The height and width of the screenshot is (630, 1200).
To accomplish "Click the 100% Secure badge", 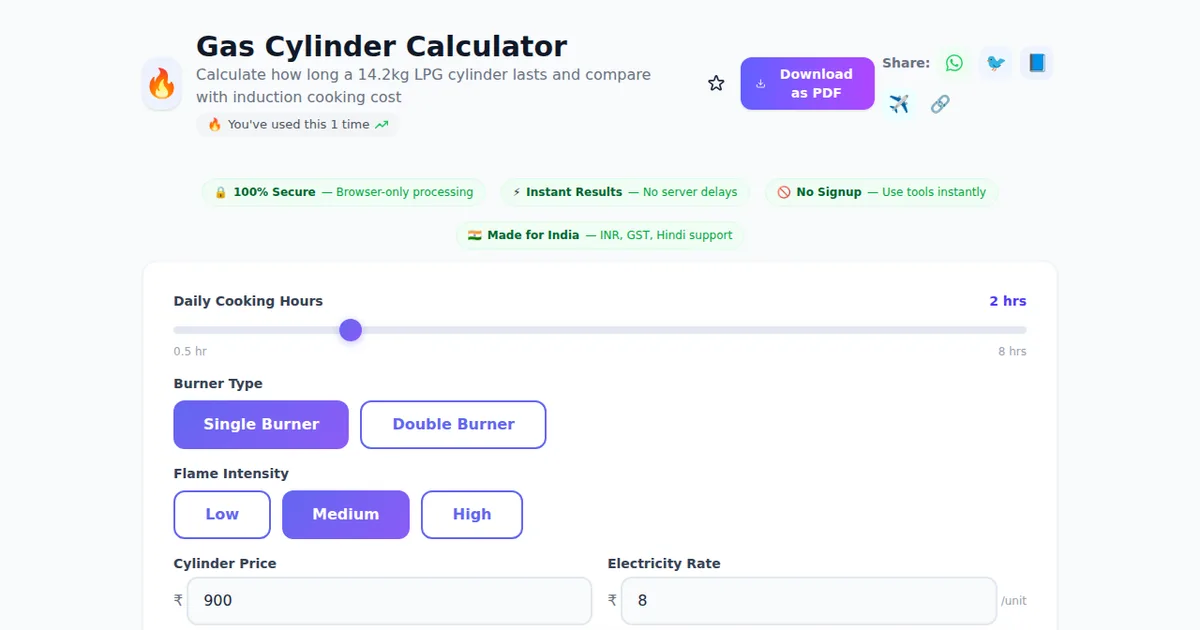I will click(344, 192).
